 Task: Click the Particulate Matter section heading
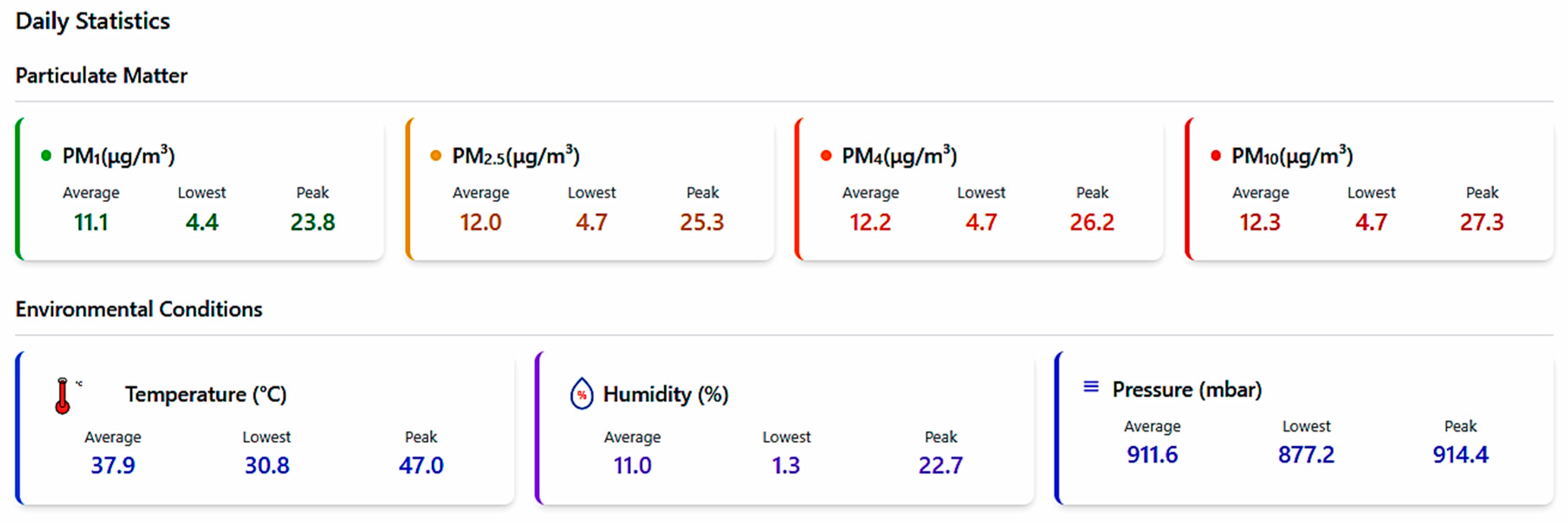click(x=102, y=75)
